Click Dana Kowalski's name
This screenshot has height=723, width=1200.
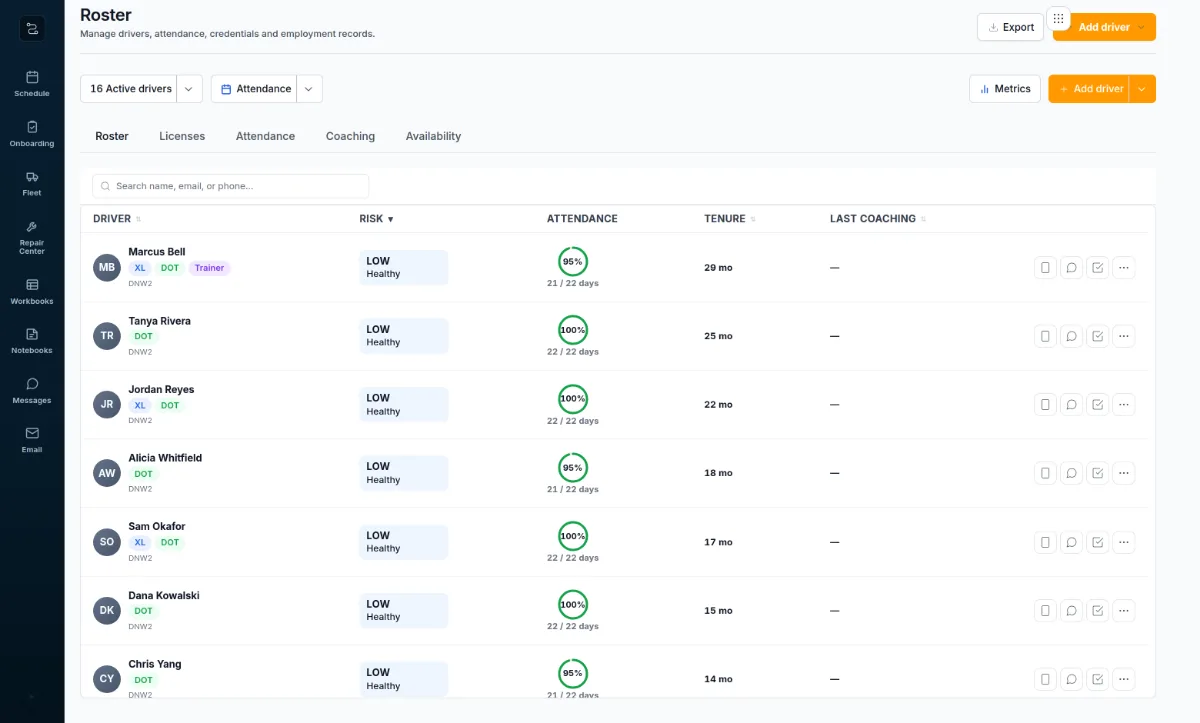[x=164, y=596]
